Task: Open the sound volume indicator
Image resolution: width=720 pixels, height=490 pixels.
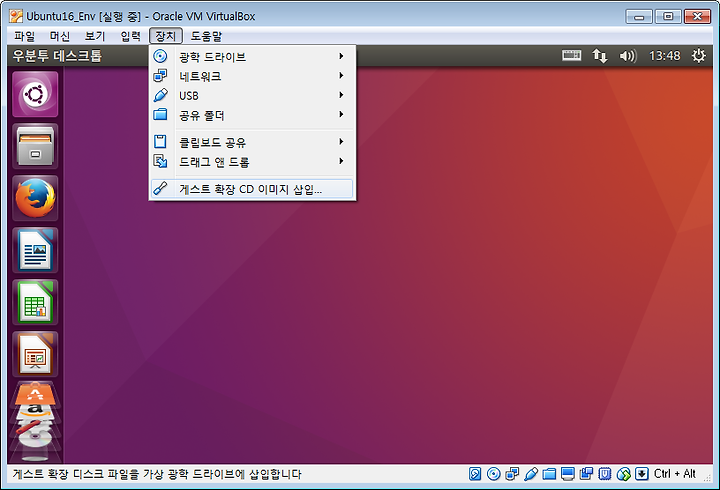Action: [628, 56]
